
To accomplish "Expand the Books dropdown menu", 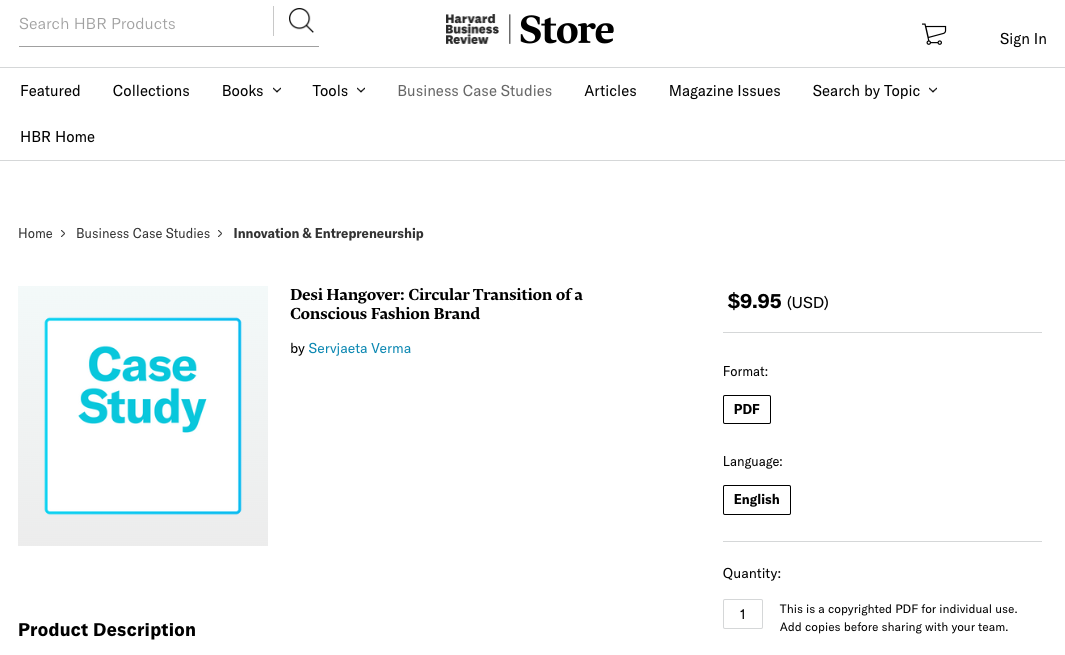I will click(251, 91).
